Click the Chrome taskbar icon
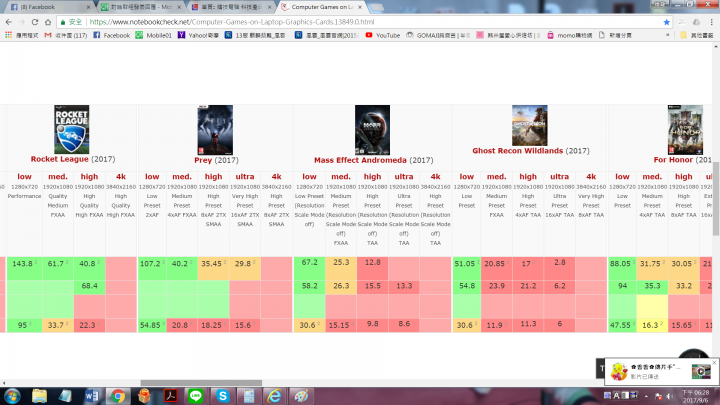Viewport: 720px width, 405px height. pyautogui.click(x=118, y=396)
